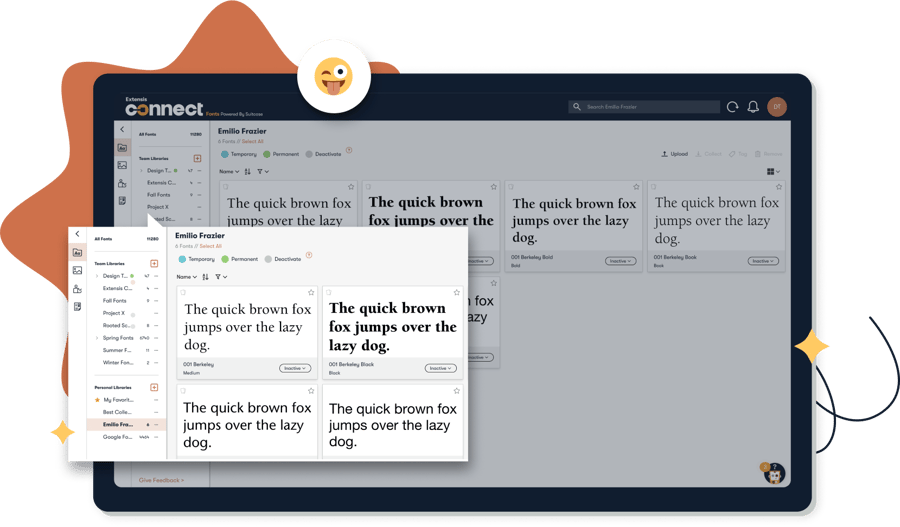Select the Emilio Fra... personal library

126,425
